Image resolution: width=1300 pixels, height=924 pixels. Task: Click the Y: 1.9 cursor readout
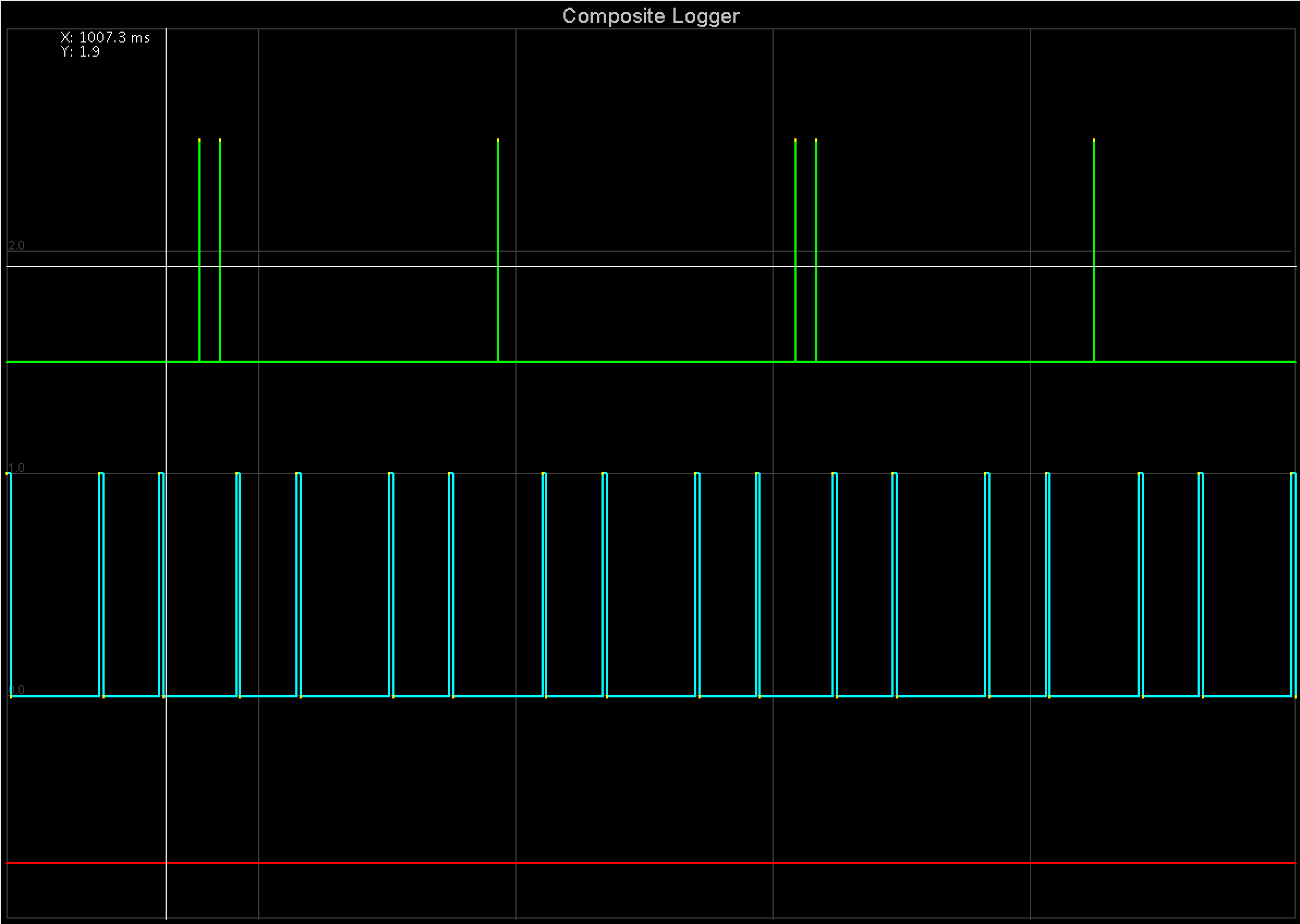tap(80, 52)
